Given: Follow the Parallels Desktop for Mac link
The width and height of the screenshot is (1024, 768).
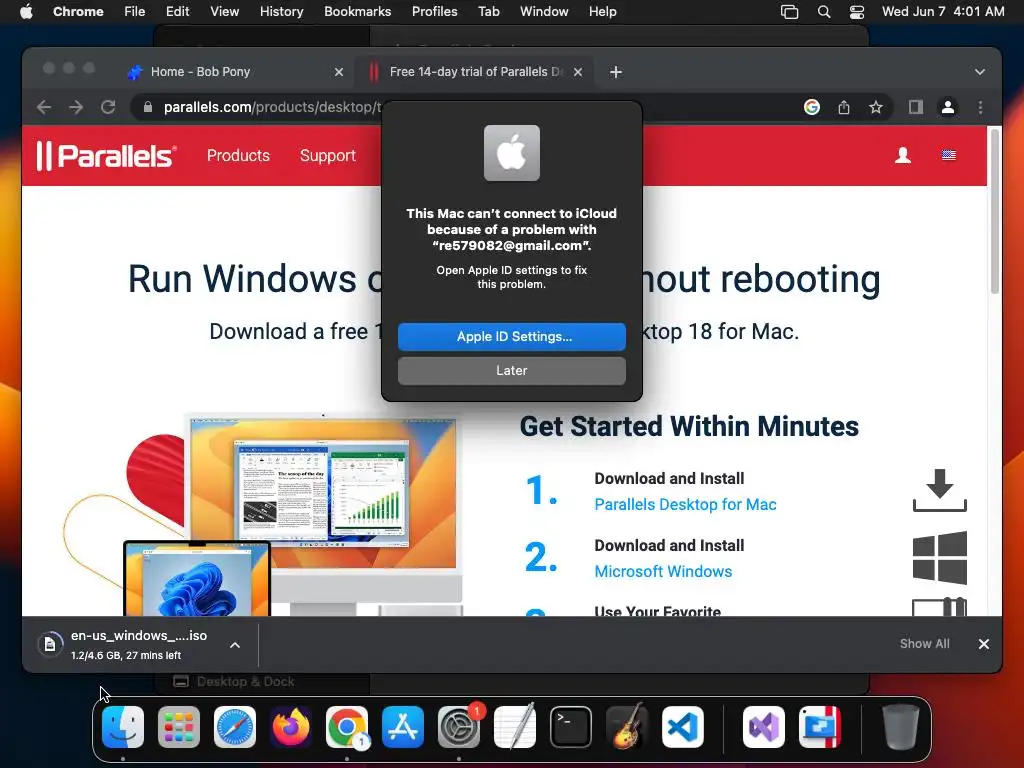Looking at the screenshot, I should point(685,504).
